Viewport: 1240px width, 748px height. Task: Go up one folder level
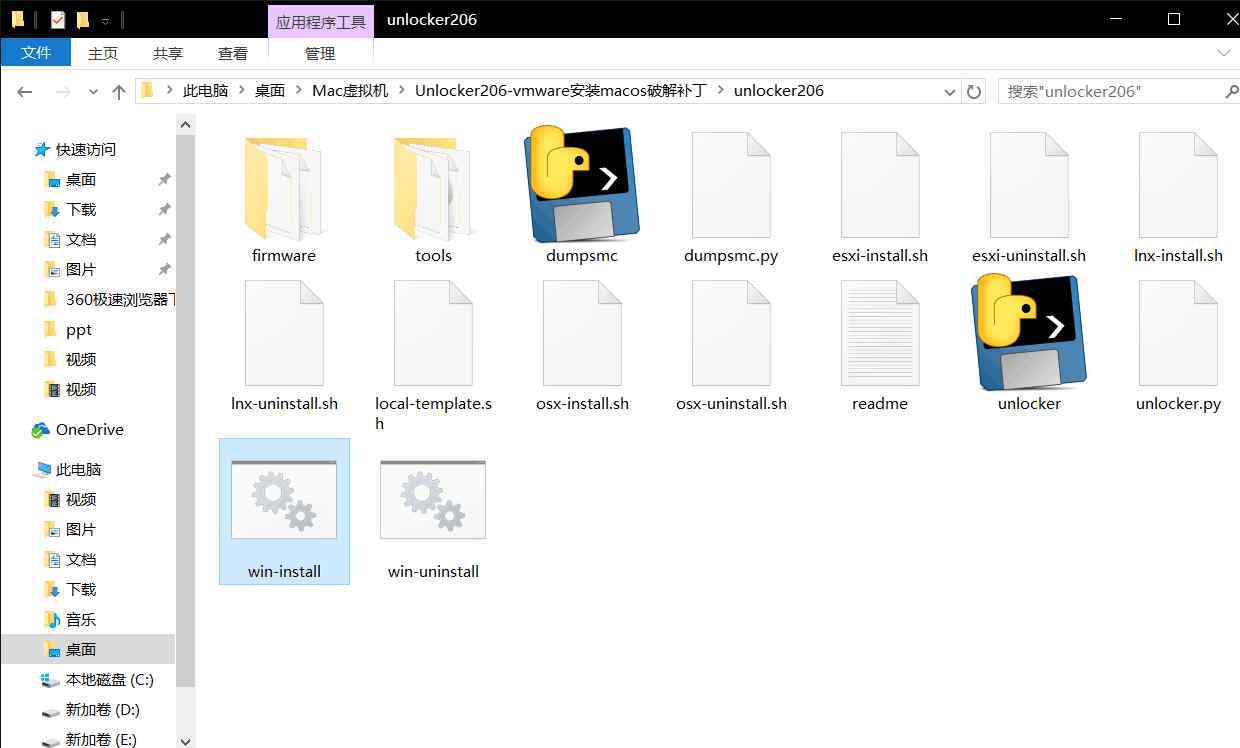click(x=119, y=91)
